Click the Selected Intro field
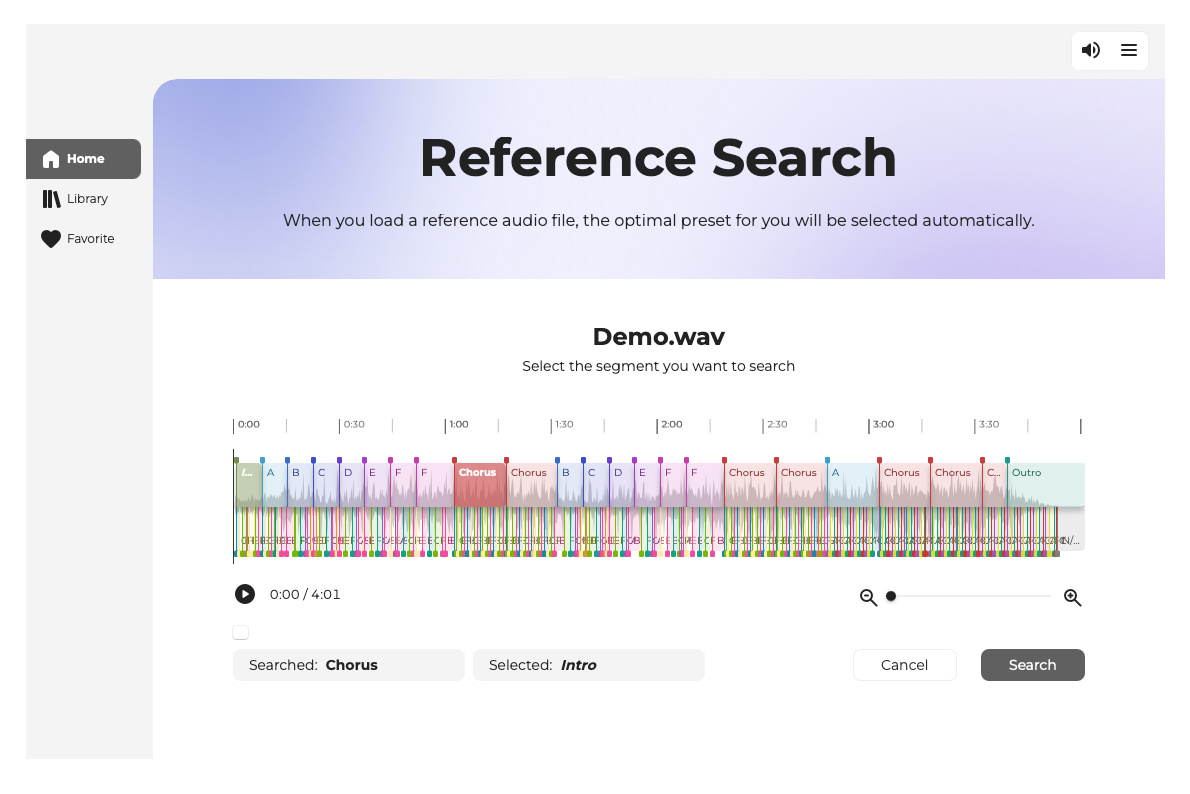The image size is (1190, 794). [x=589, y=665]
